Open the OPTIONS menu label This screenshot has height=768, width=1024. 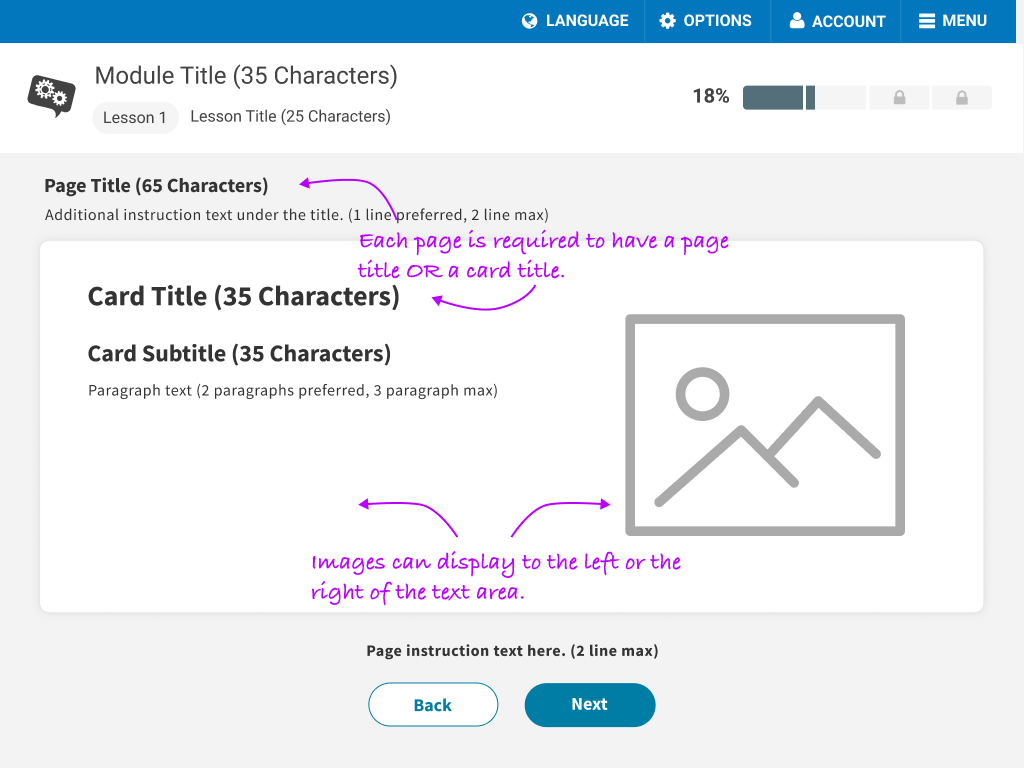717,21
